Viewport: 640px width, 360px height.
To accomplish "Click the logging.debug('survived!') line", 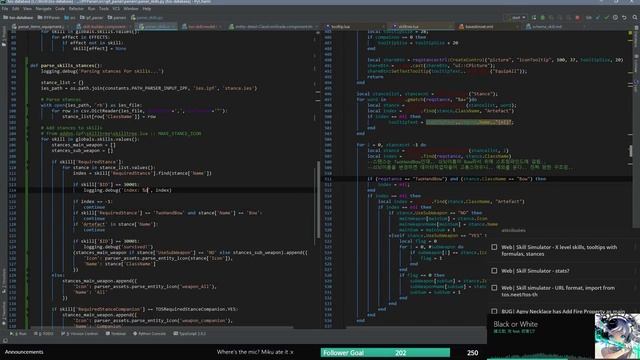I will (118, 247).
